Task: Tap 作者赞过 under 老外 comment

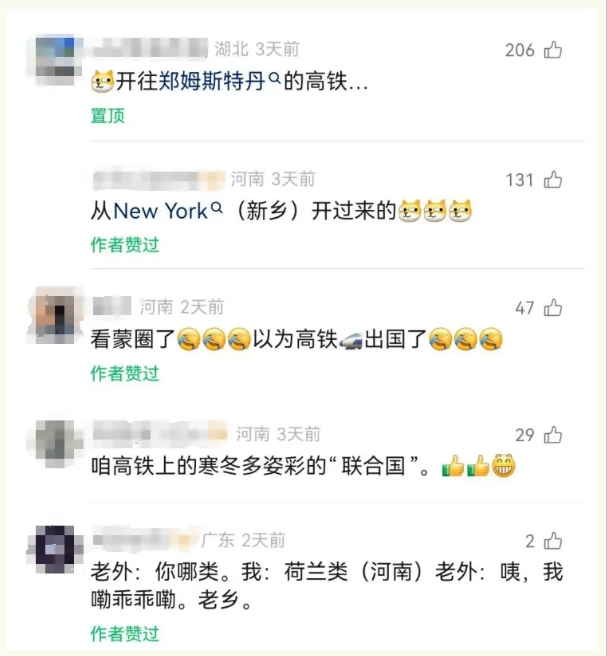Action: [x=125, y=633]
